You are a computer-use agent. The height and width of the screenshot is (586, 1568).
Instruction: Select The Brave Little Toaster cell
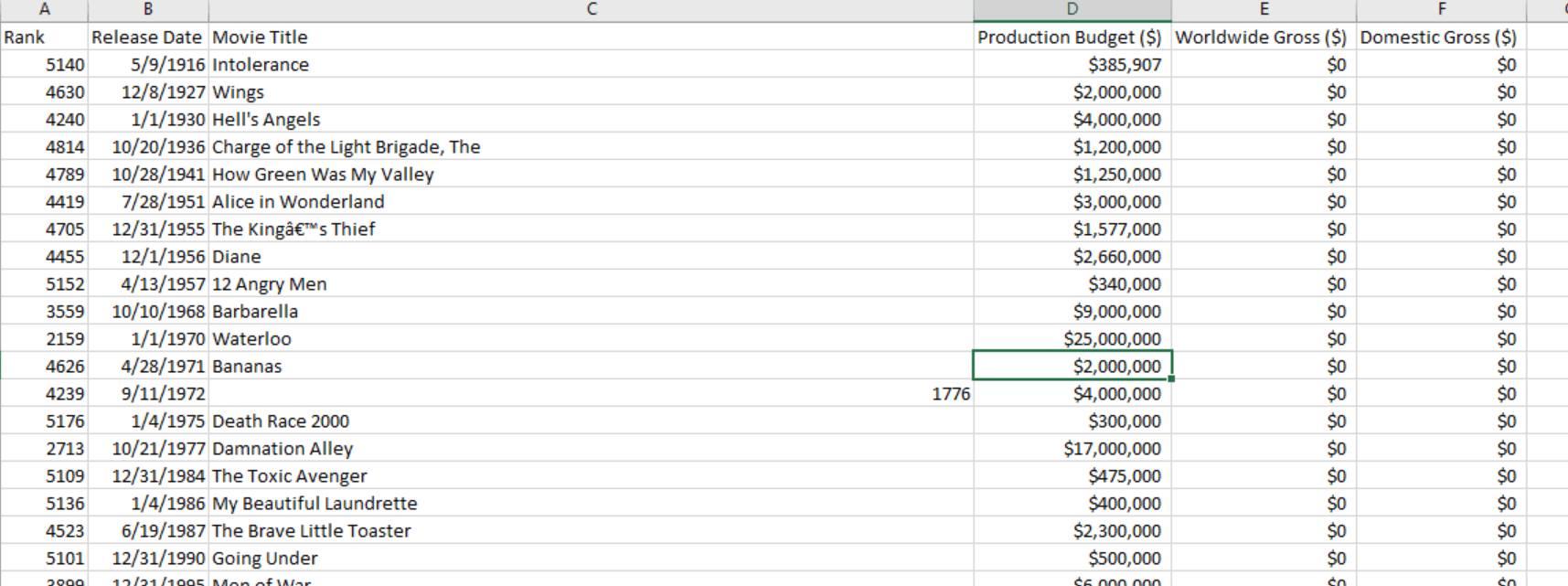click(592, 530)
